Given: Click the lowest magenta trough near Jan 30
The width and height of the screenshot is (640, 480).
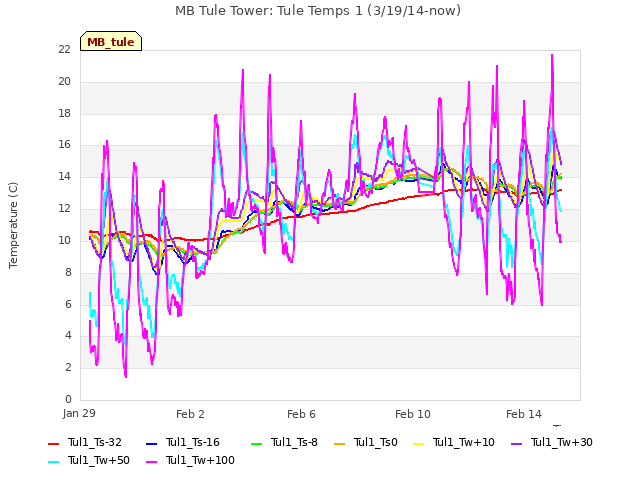Looking at the screenshot, I should tap(126, 376).
